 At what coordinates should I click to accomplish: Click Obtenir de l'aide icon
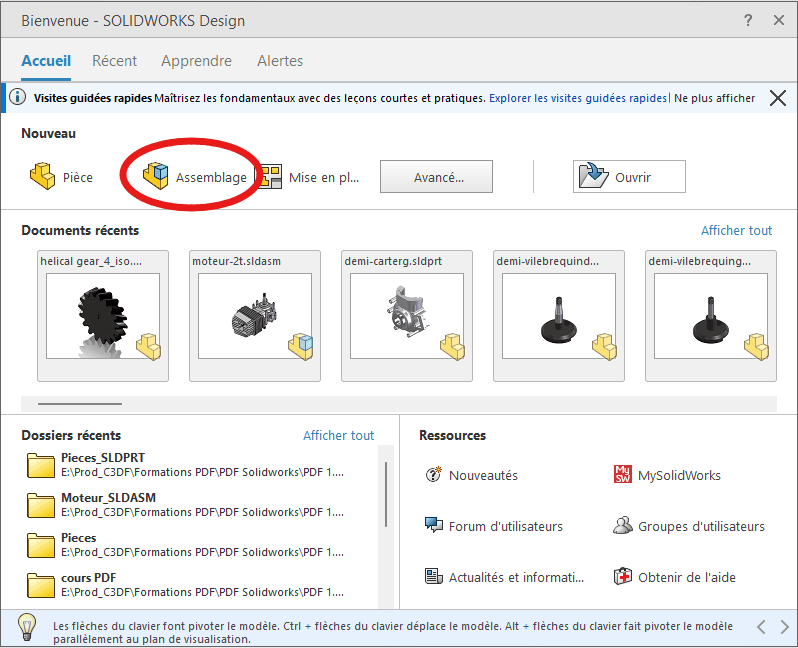(622, 577)
